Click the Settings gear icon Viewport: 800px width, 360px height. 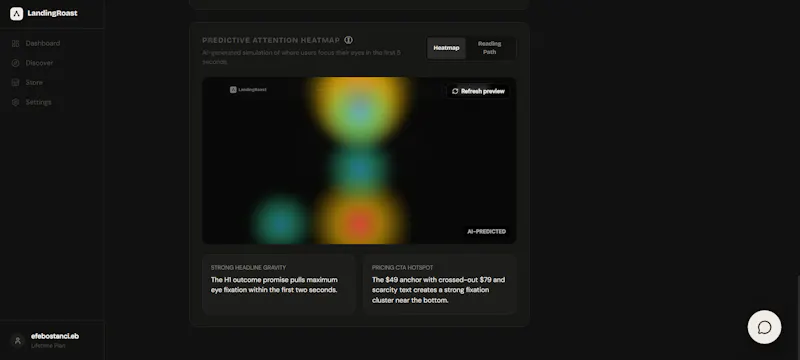coord(15,102)
